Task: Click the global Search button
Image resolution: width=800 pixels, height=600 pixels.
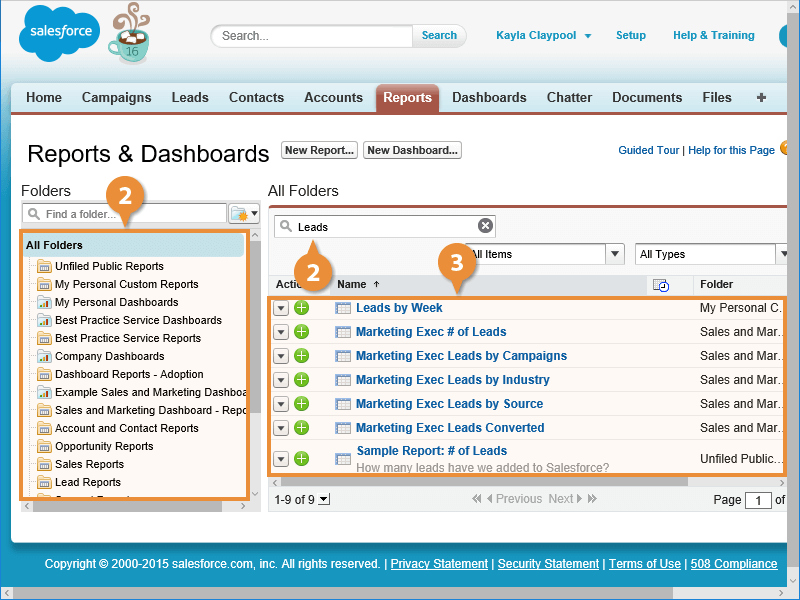Action: coord(439,36)
